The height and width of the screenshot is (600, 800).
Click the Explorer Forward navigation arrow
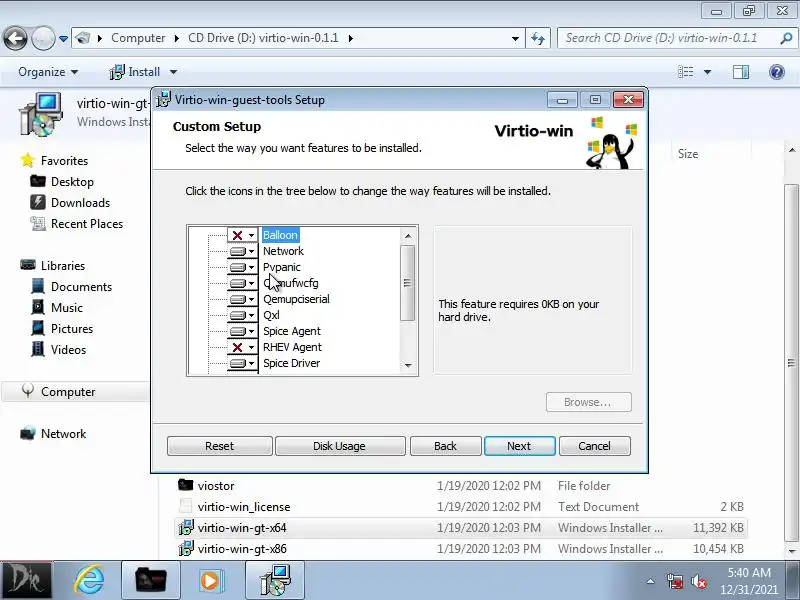pyautogui.click(x=43, y=38)
